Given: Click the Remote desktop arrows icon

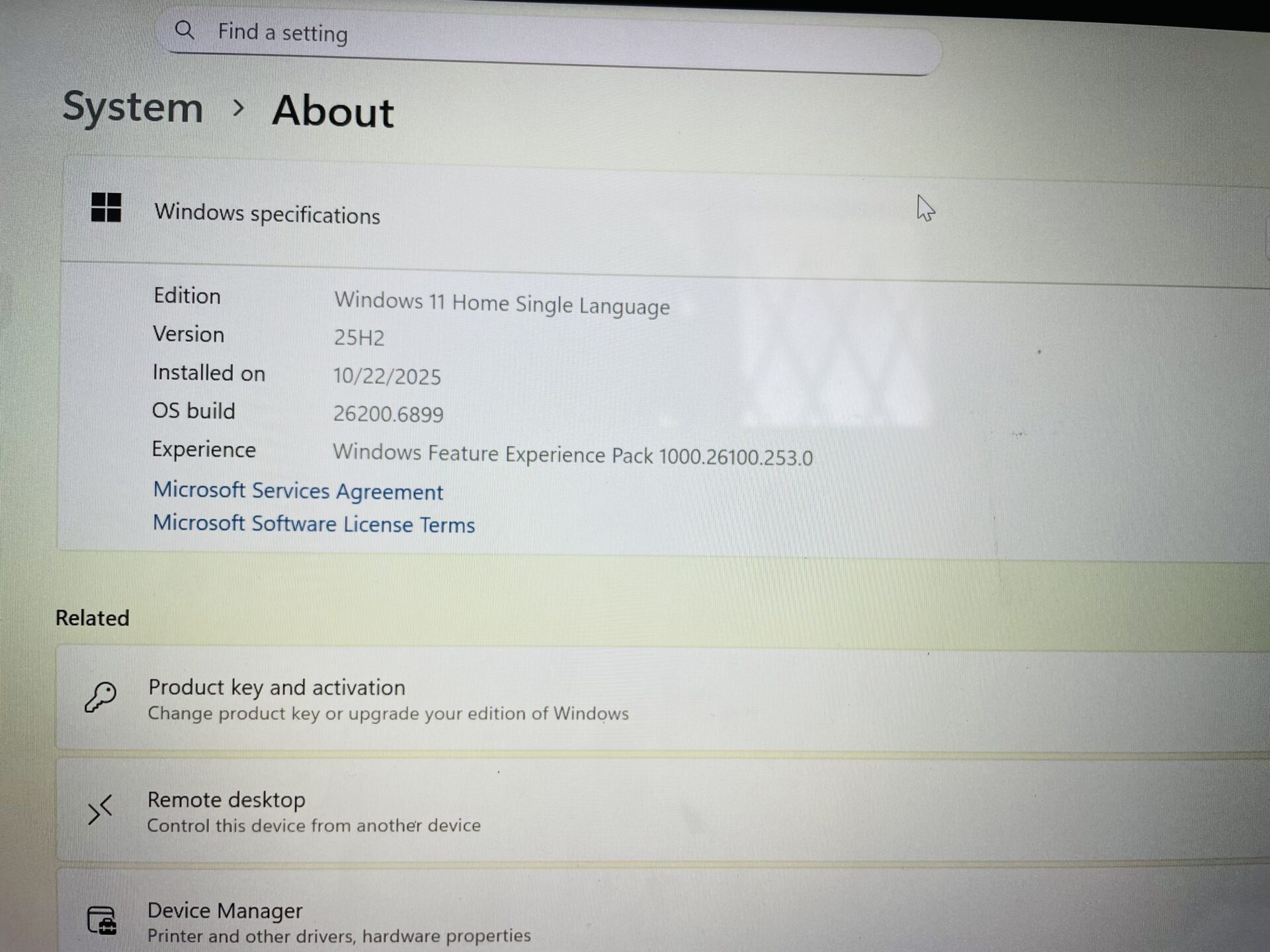Looking at the screenshot, I should pyautogui.click(x=100, y=810).
